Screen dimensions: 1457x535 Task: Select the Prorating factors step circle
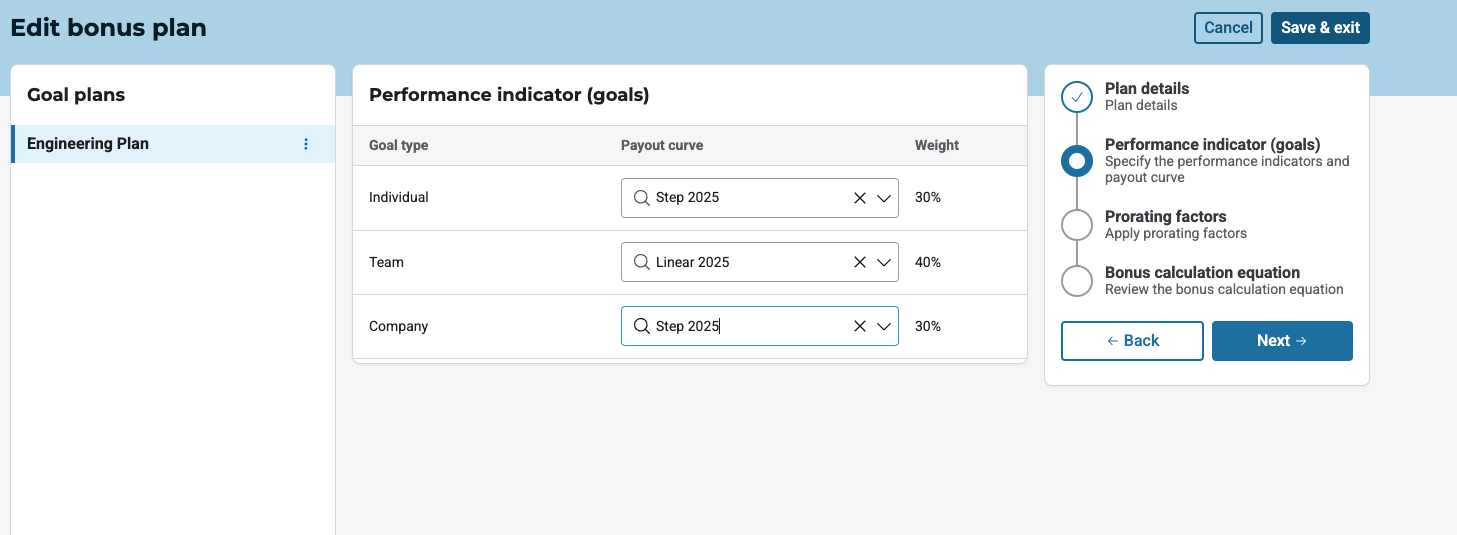click(1077, 225)
